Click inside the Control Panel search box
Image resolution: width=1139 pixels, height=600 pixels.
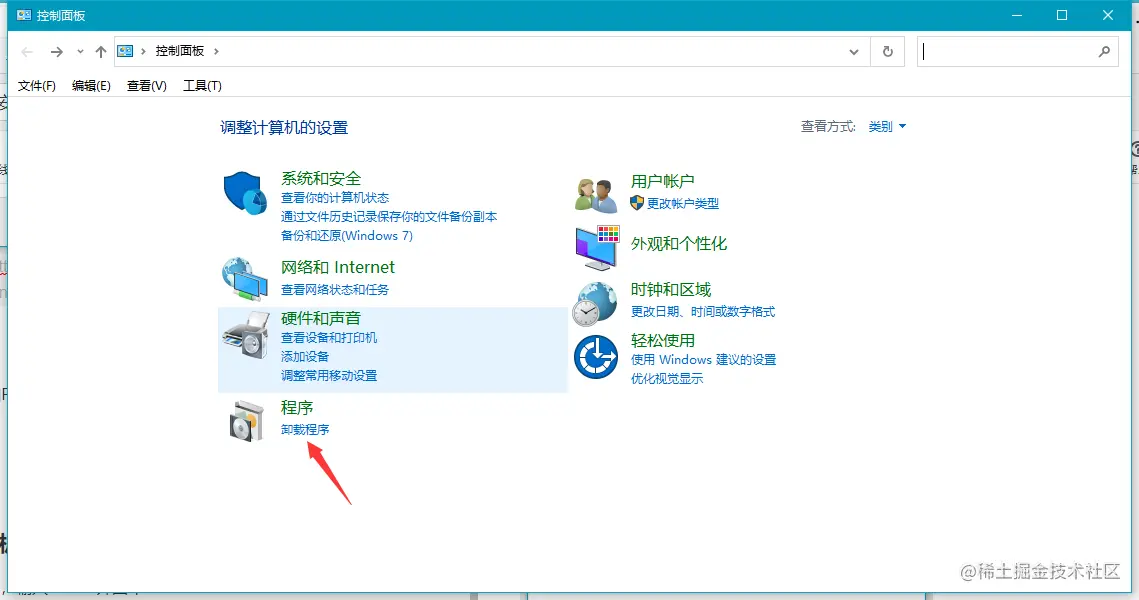pos(1010,51)
